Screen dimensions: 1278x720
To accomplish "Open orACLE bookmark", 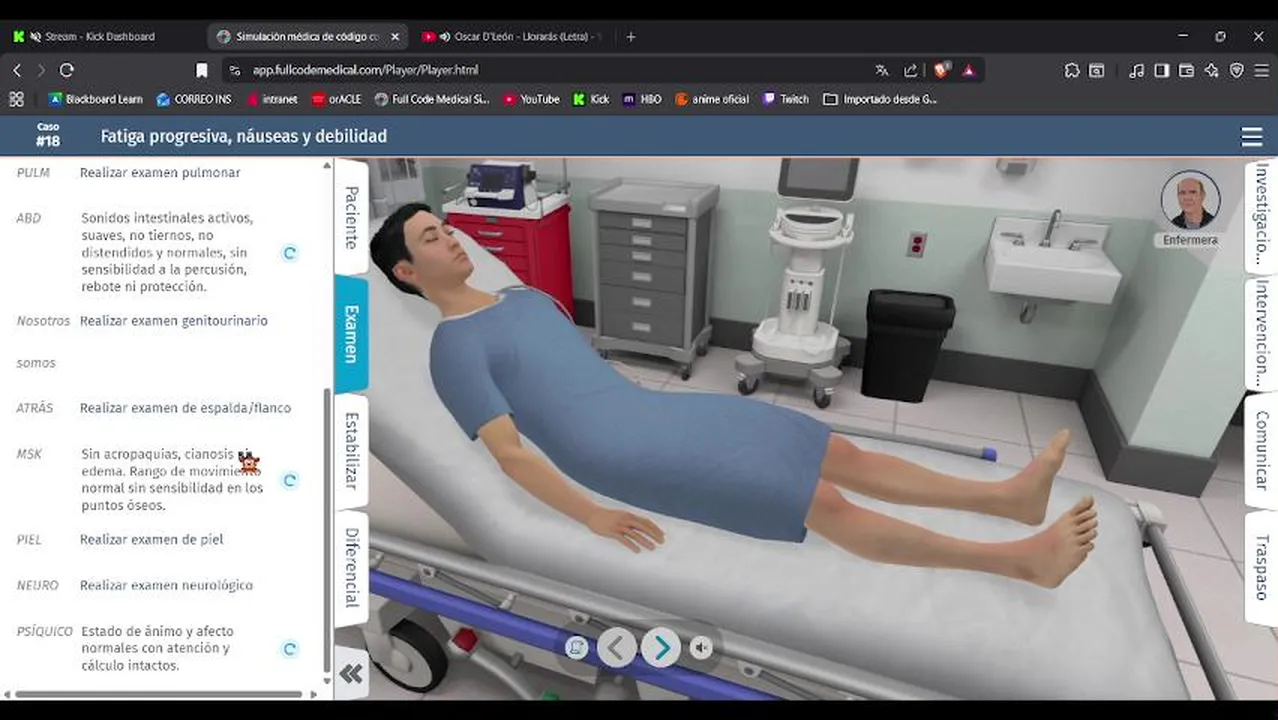I will [x=336, y=99].
